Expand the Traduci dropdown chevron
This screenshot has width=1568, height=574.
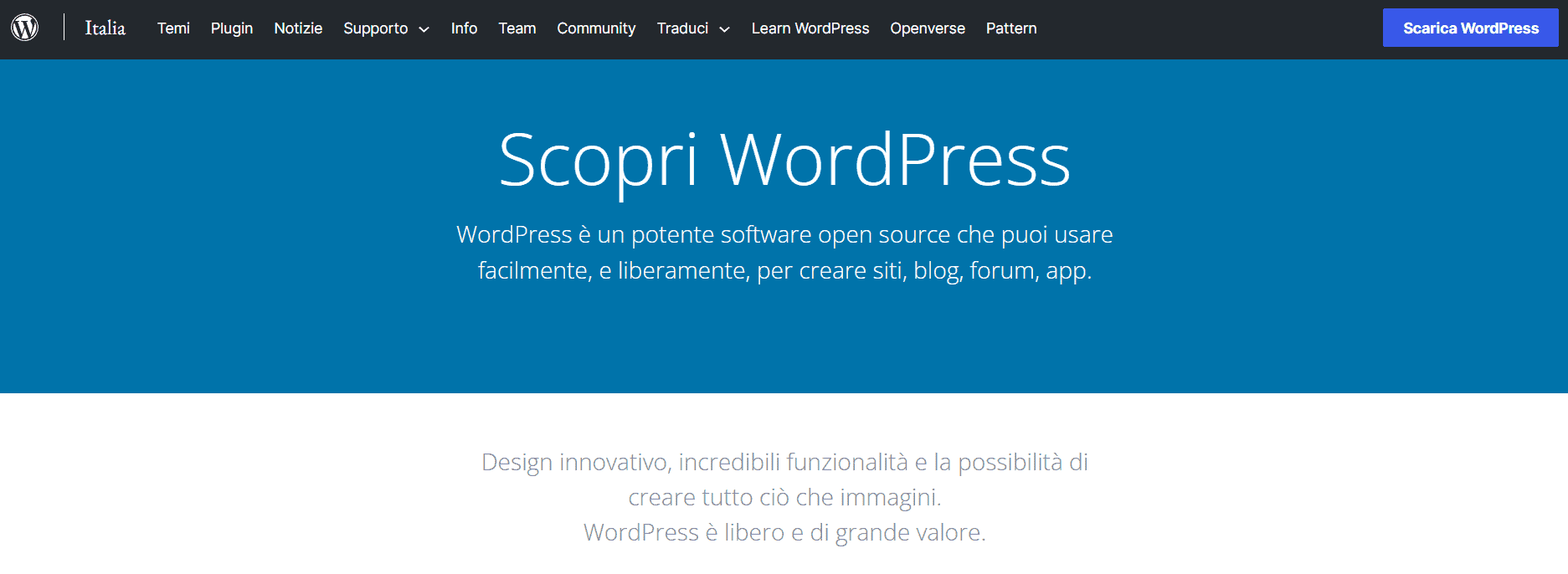(x=724, y=29)
